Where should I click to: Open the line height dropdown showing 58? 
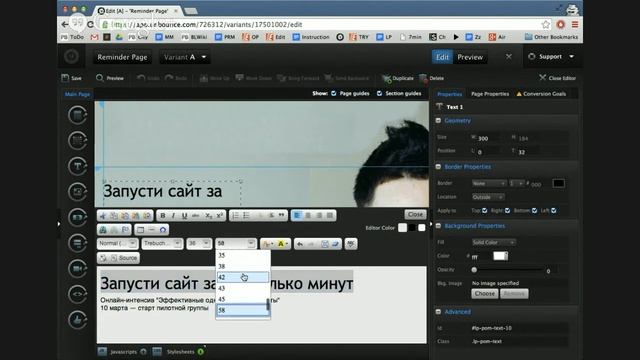[x=236, y=244]
